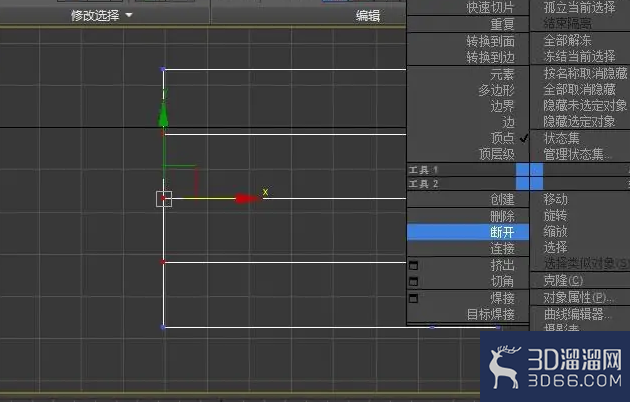Choose 切角 menu entry
The height and width of the screenshot is (402, 630).
tap(502, 281)
